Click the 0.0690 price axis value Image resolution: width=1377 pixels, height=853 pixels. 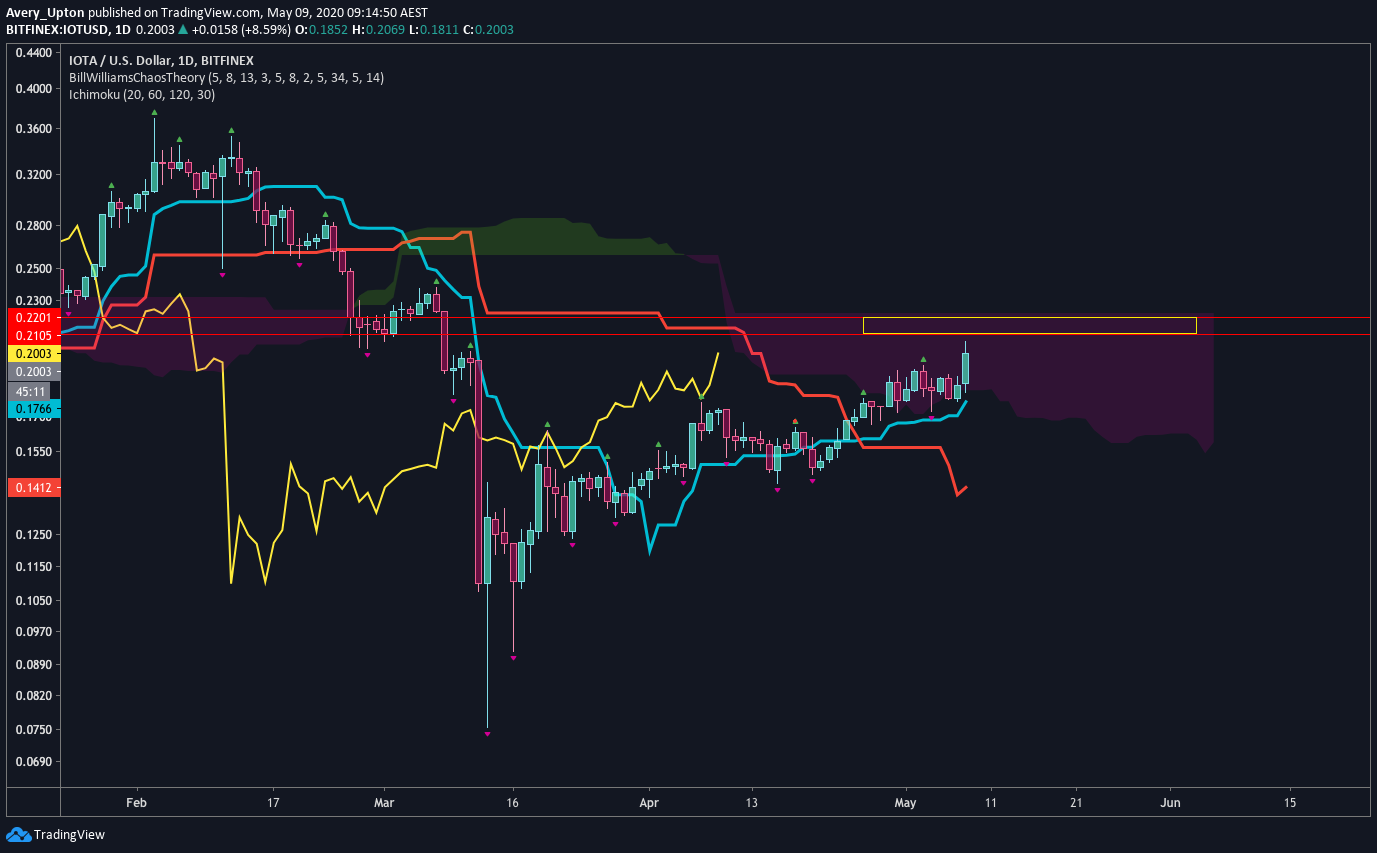click(x=33, y=762)
